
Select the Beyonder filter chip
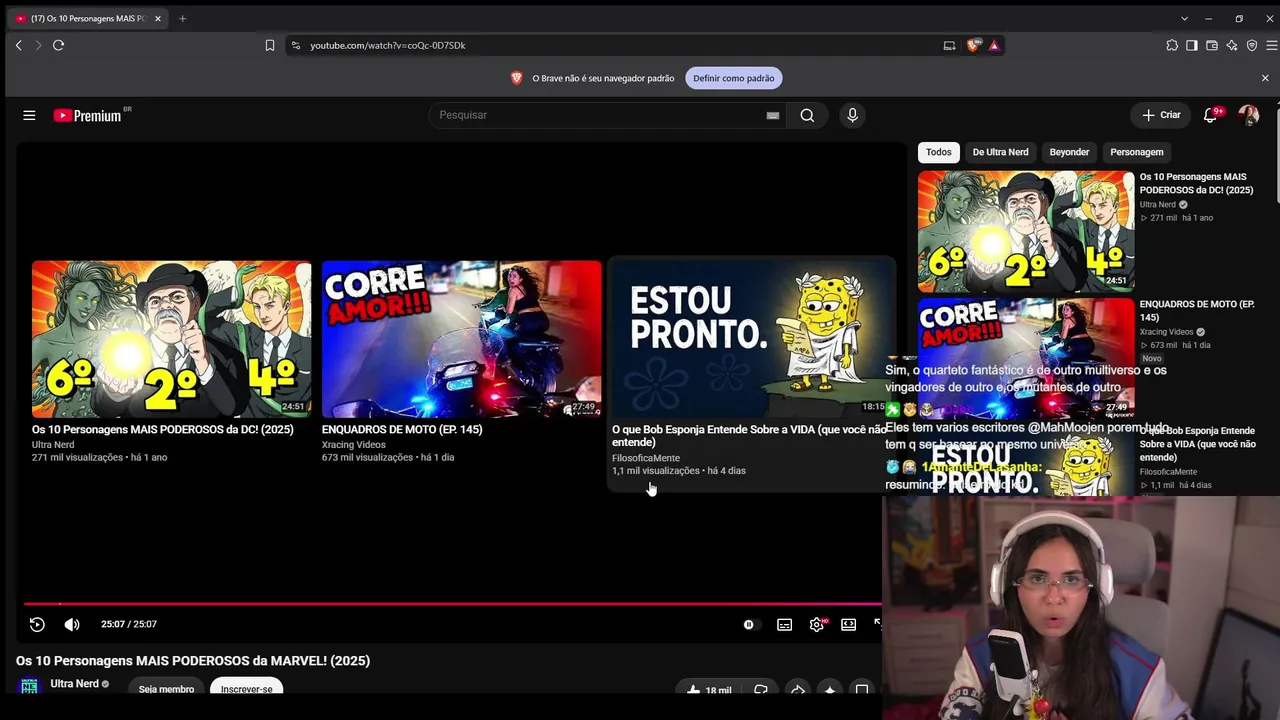tap(1069, 152)
